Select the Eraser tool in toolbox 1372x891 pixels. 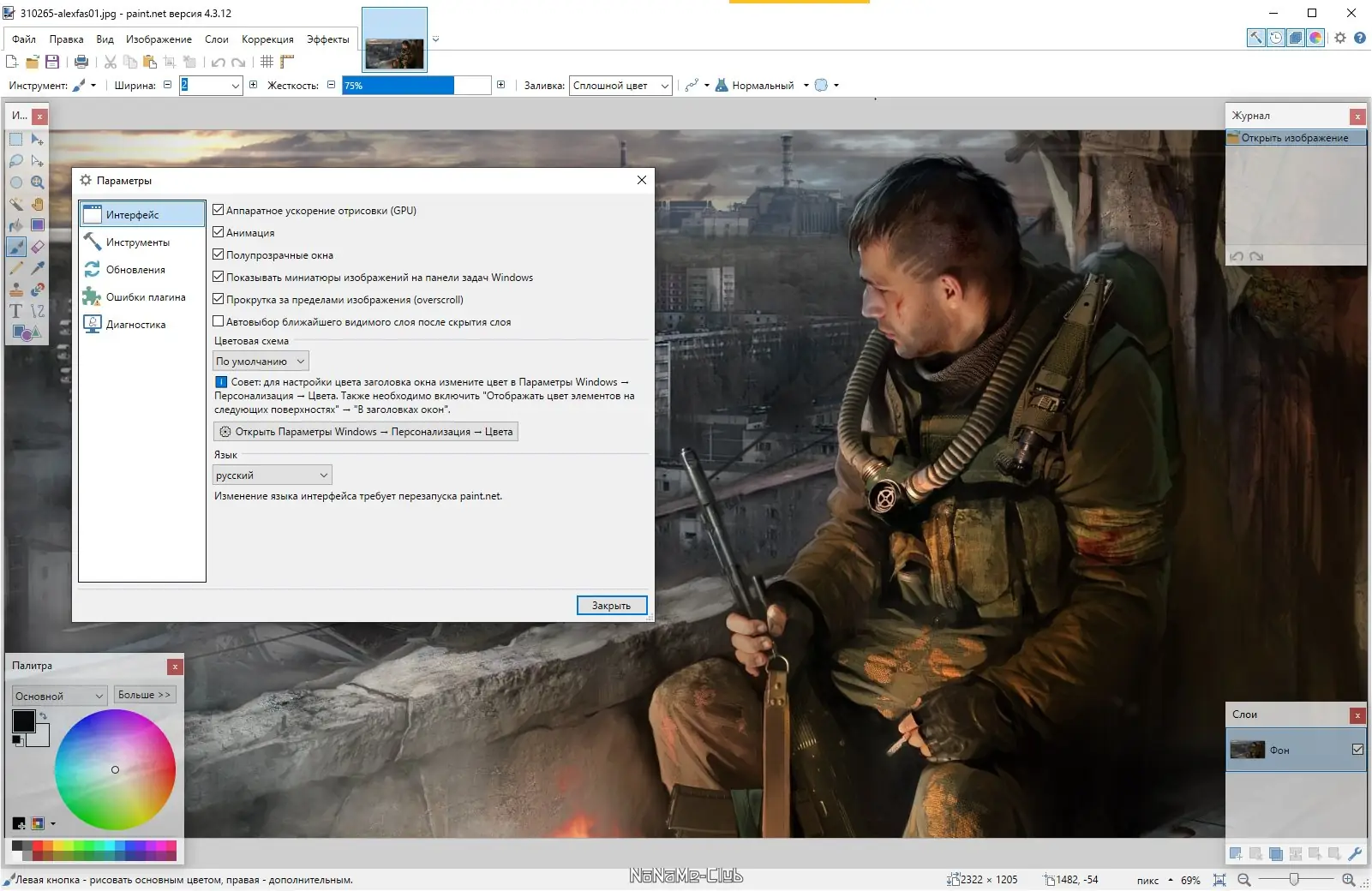(x=38, y=247)
